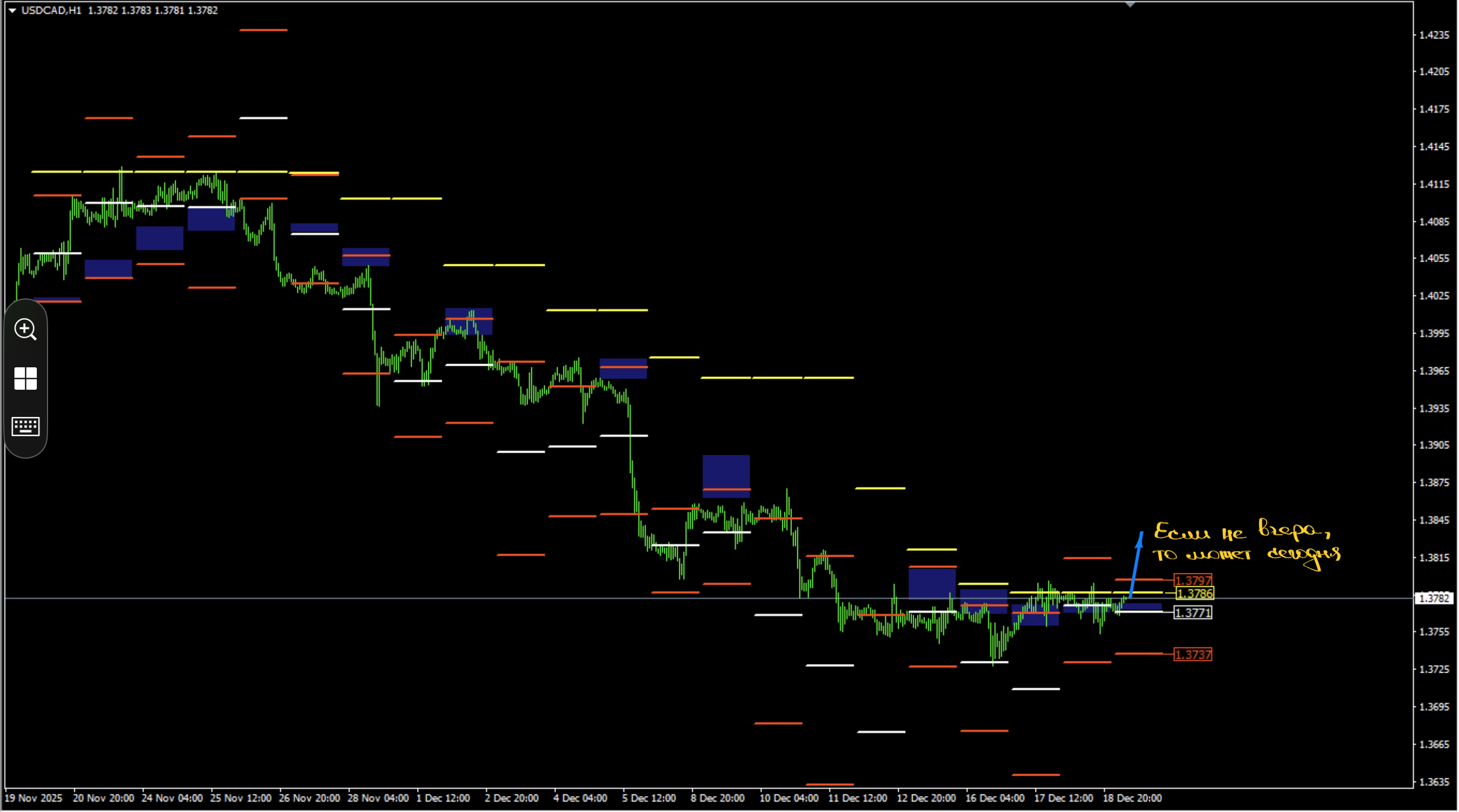The height and width of the screenshot is (812, 1459).
Task: Click the 1.3635 price scale value
Action: 1434,782
